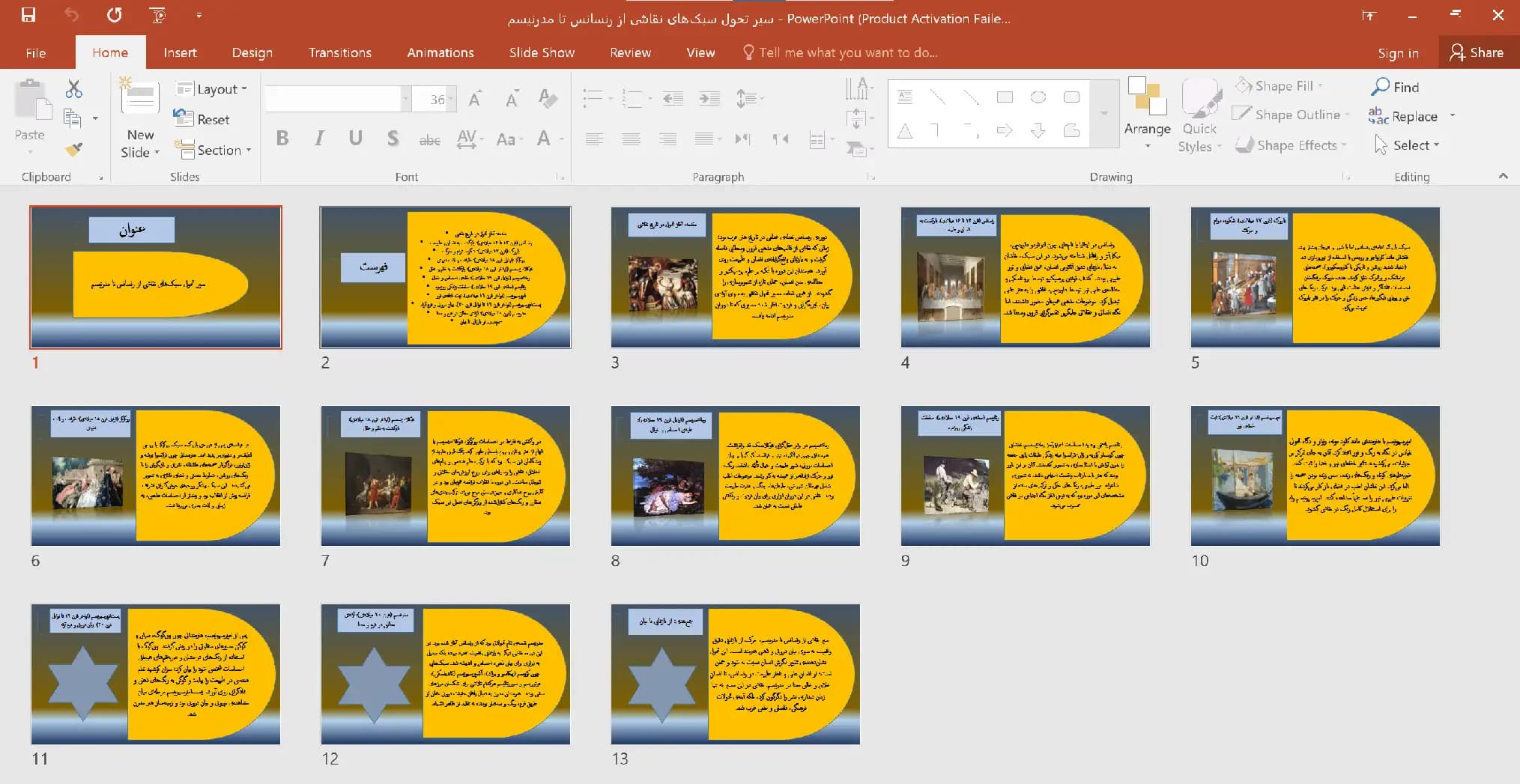Screen dimensions: 1520x784
Task: Open the Shape Fill dropdown
Action: pyautogui.click(x=1280, y=86)
